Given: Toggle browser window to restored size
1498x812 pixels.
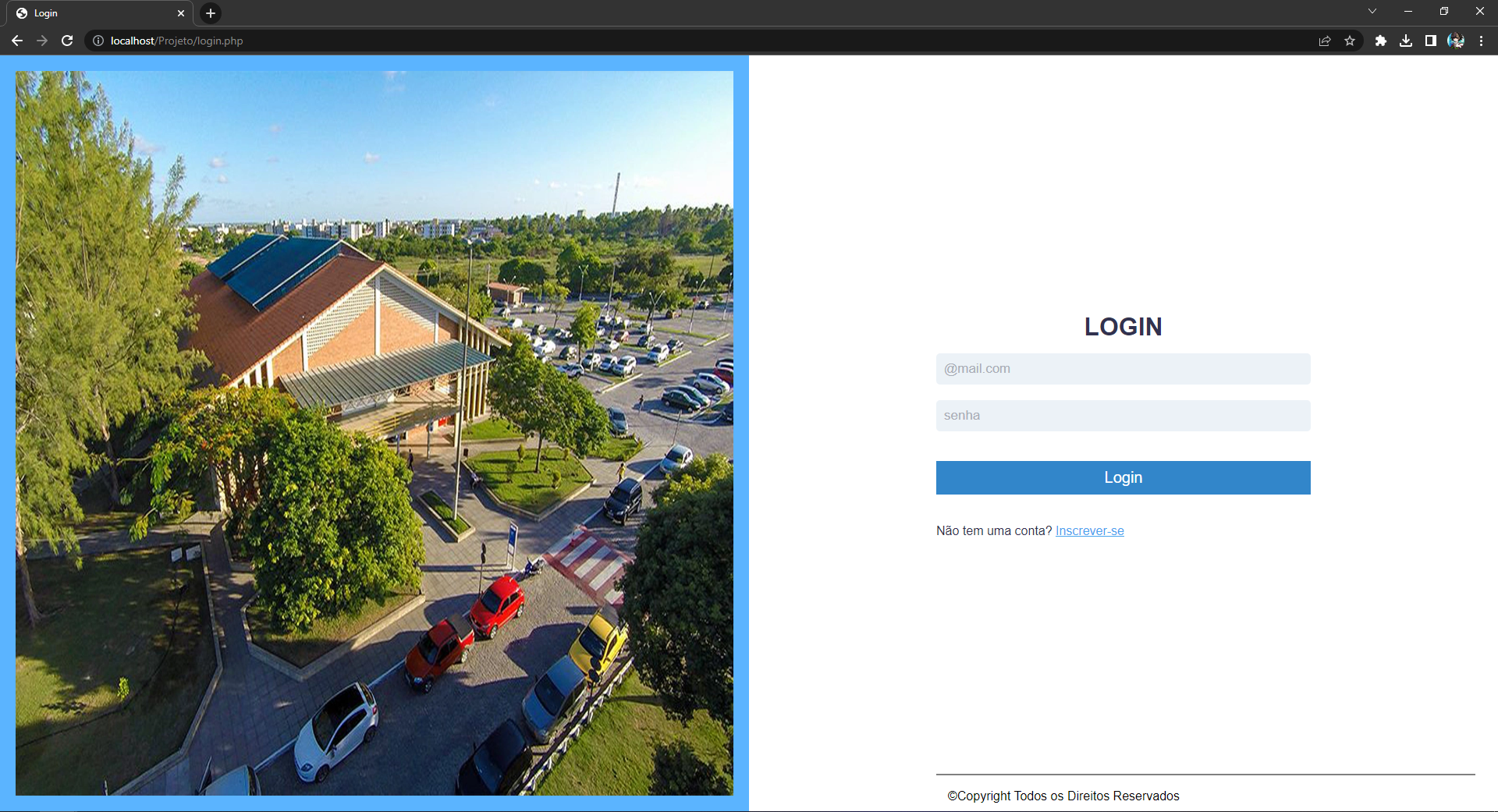Looking at the screenshot, I should click(x=1444, y=11).
